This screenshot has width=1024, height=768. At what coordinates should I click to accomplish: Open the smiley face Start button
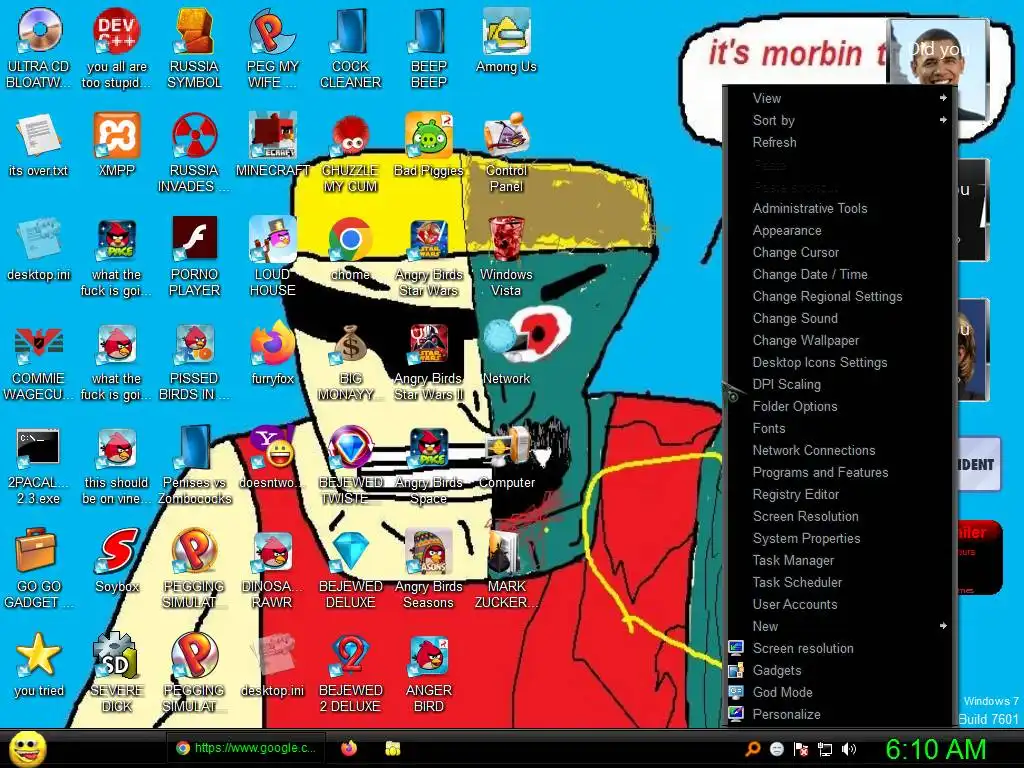click(27, 748)
